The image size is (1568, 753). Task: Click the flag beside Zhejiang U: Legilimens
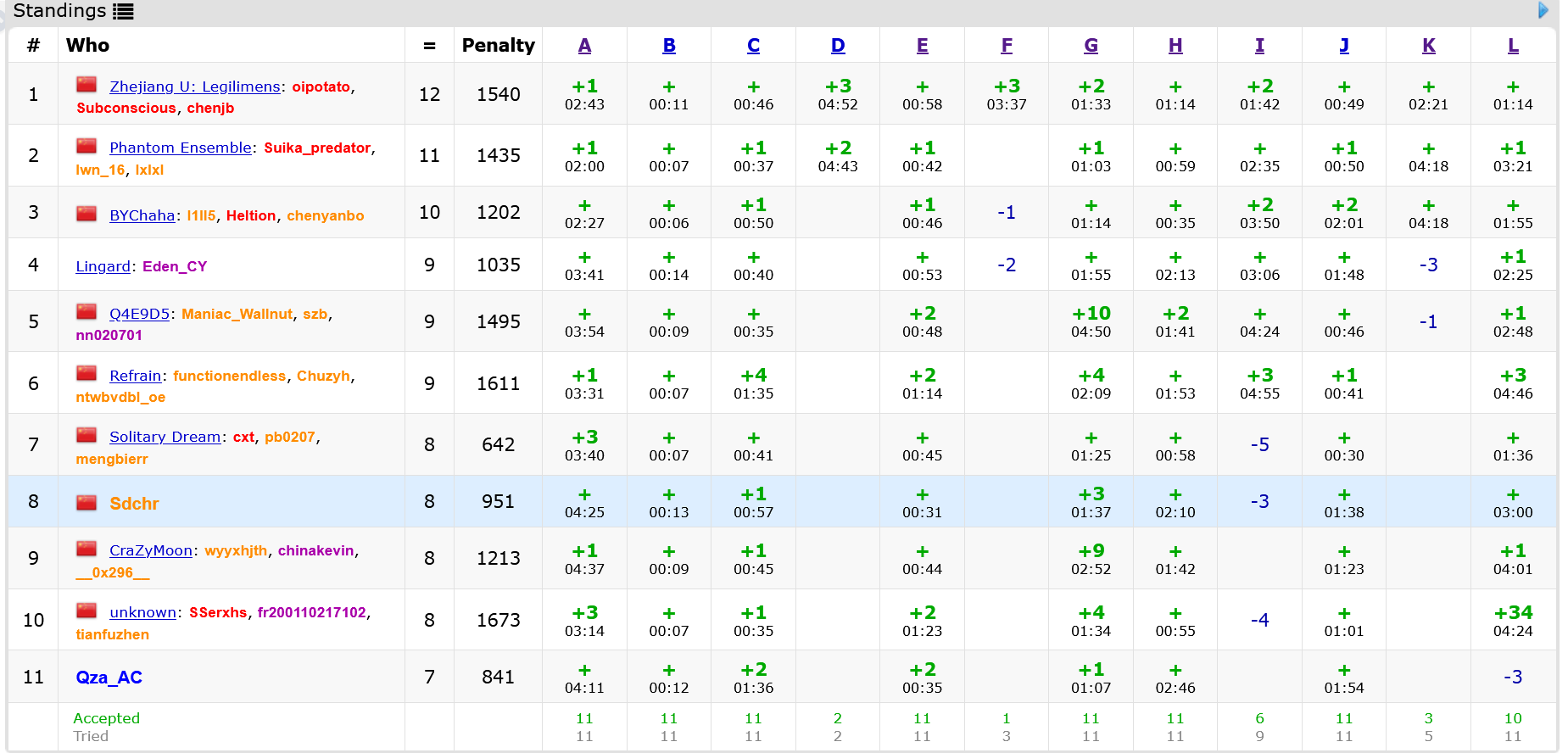86,85
